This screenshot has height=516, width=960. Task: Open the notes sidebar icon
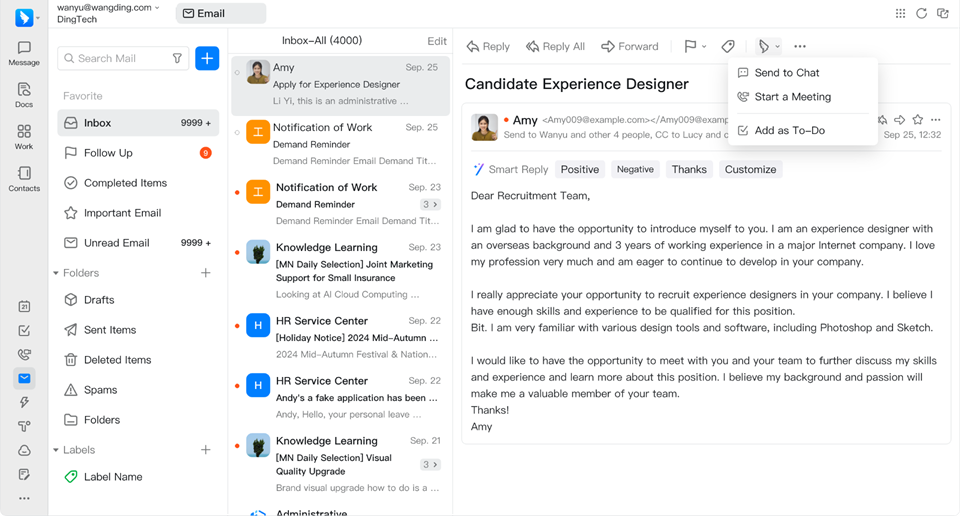24,474
